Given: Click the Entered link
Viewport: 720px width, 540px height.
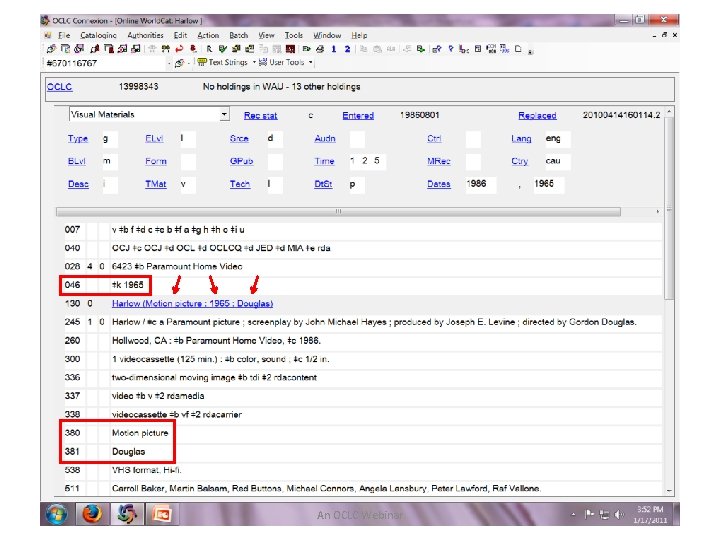Looking at the screenshot, I should [358, 116].
